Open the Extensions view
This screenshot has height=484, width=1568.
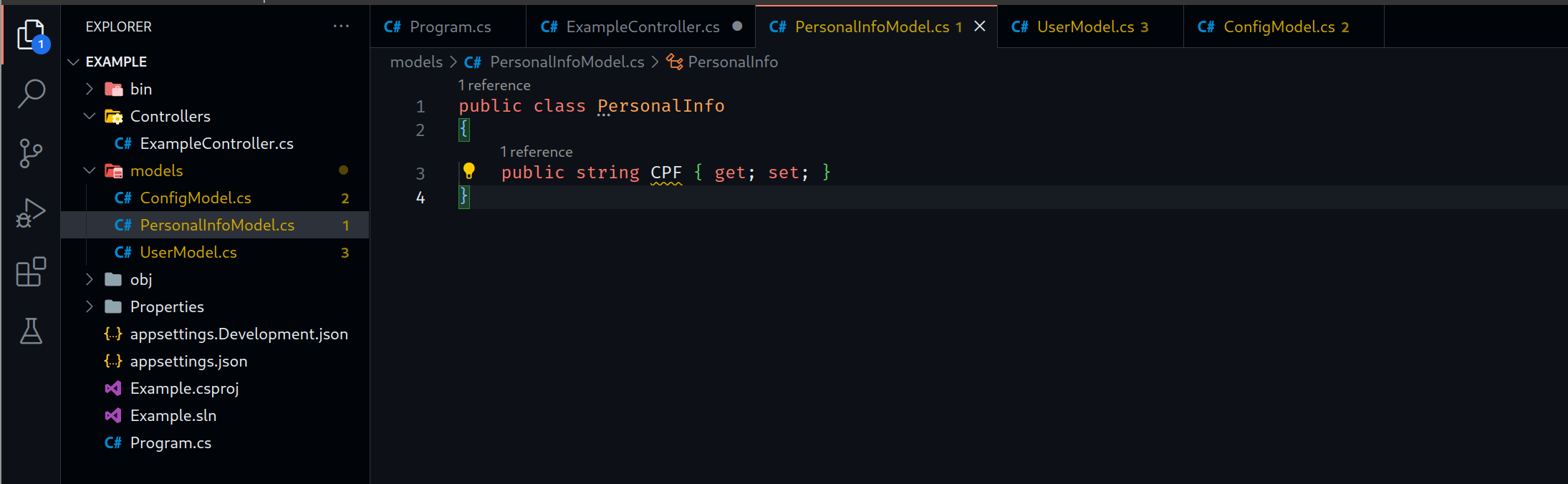point(32,272)
